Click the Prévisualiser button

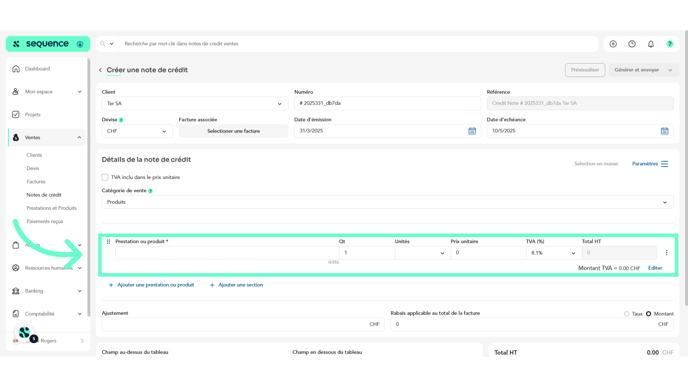(x=585, y=70)
